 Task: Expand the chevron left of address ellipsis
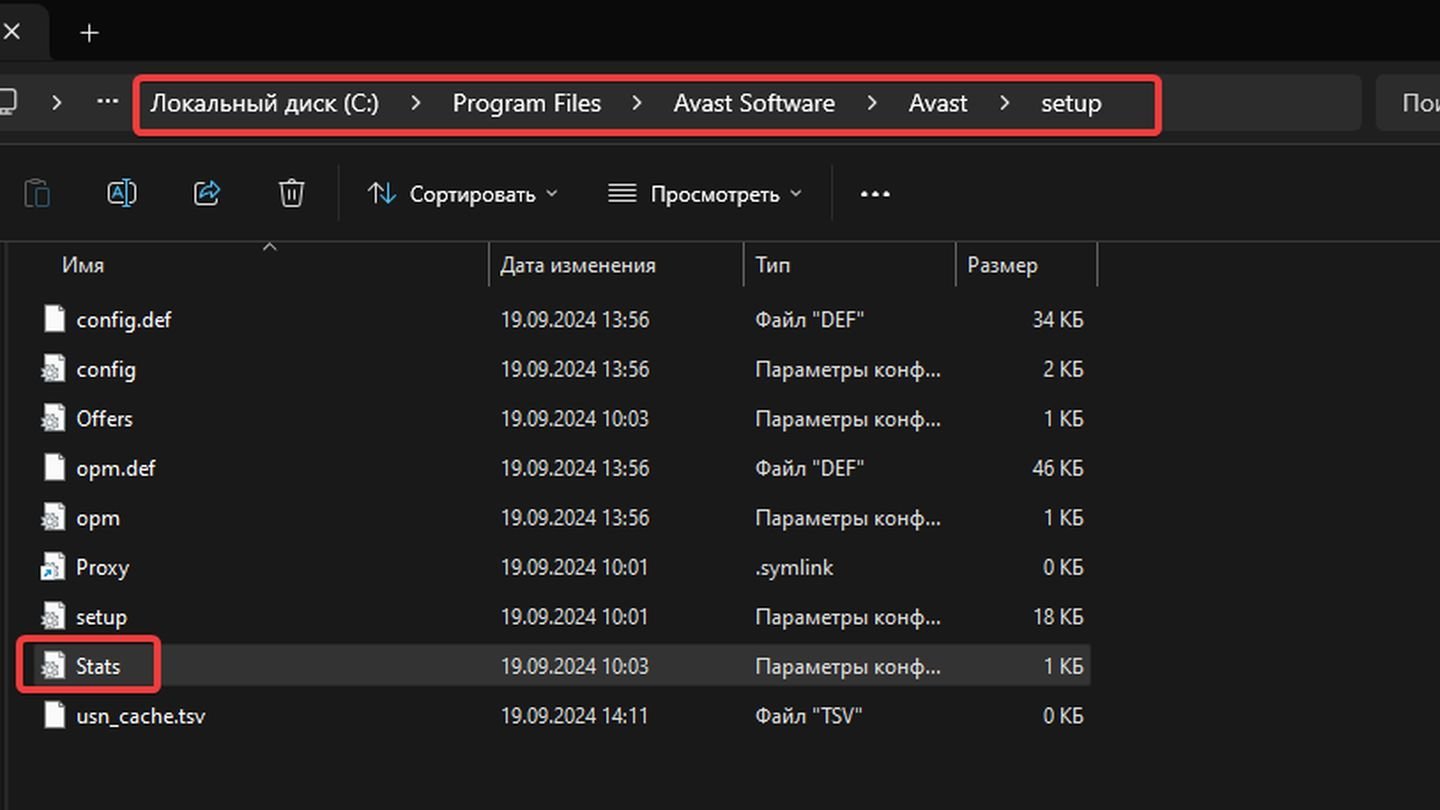click(x=57, y=102)
